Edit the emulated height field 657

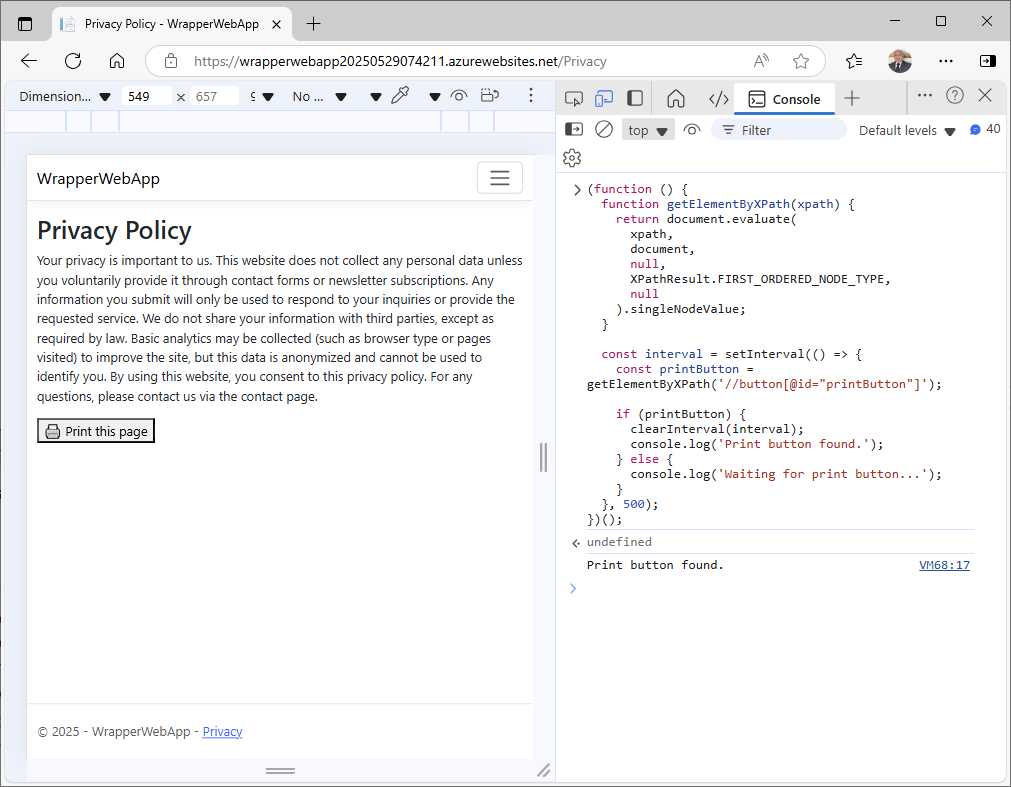[x=215, y=97]
